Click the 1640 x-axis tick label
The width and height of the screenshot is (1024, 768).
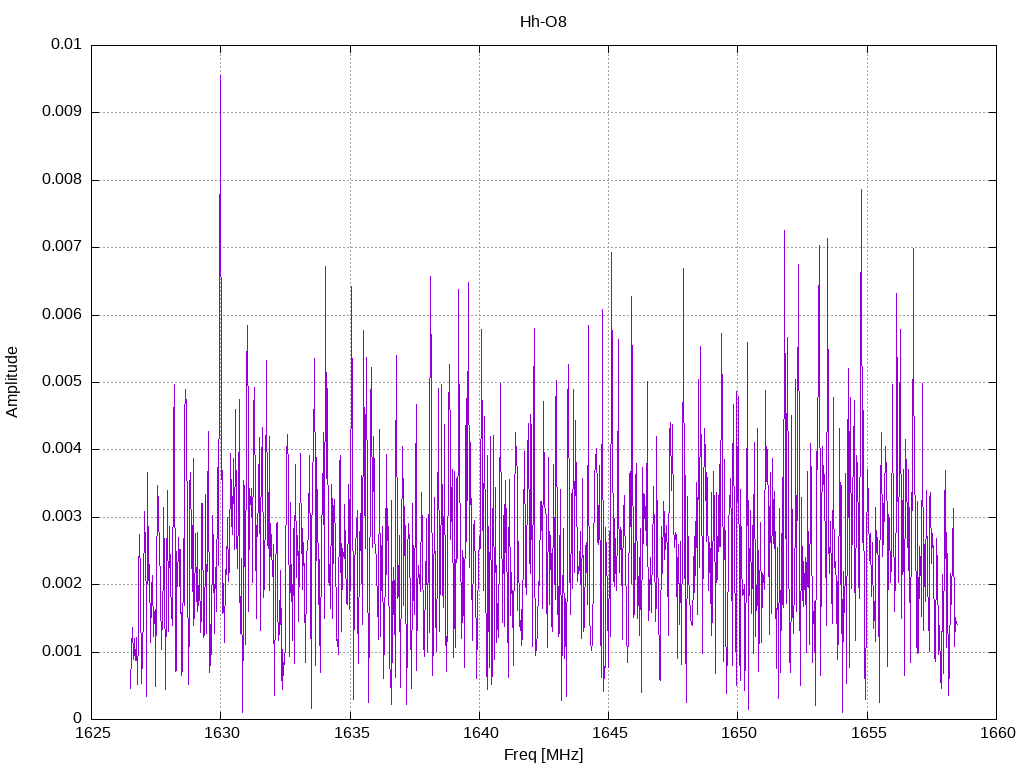point(480,733)
